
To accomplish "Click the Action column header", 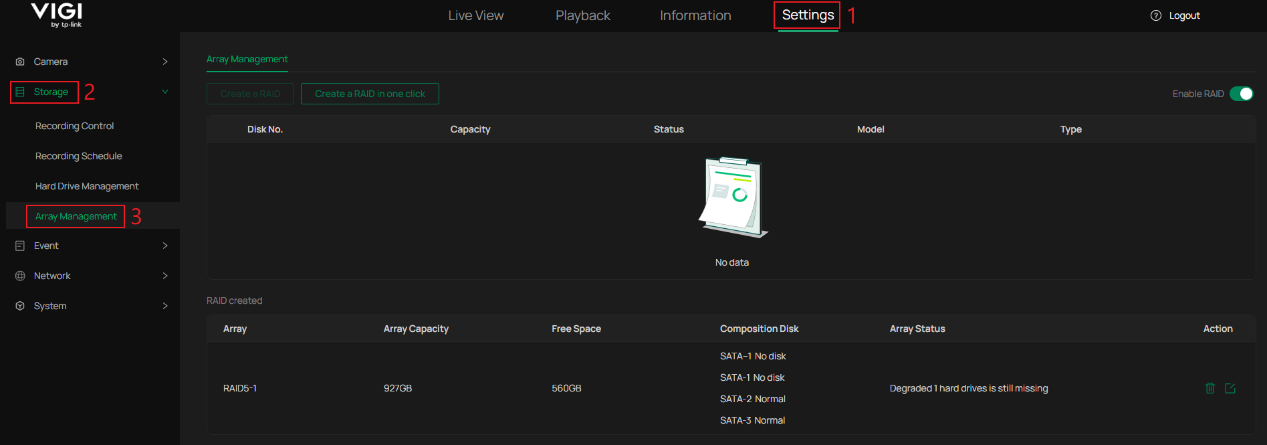I will click(x=1218, y=329).
